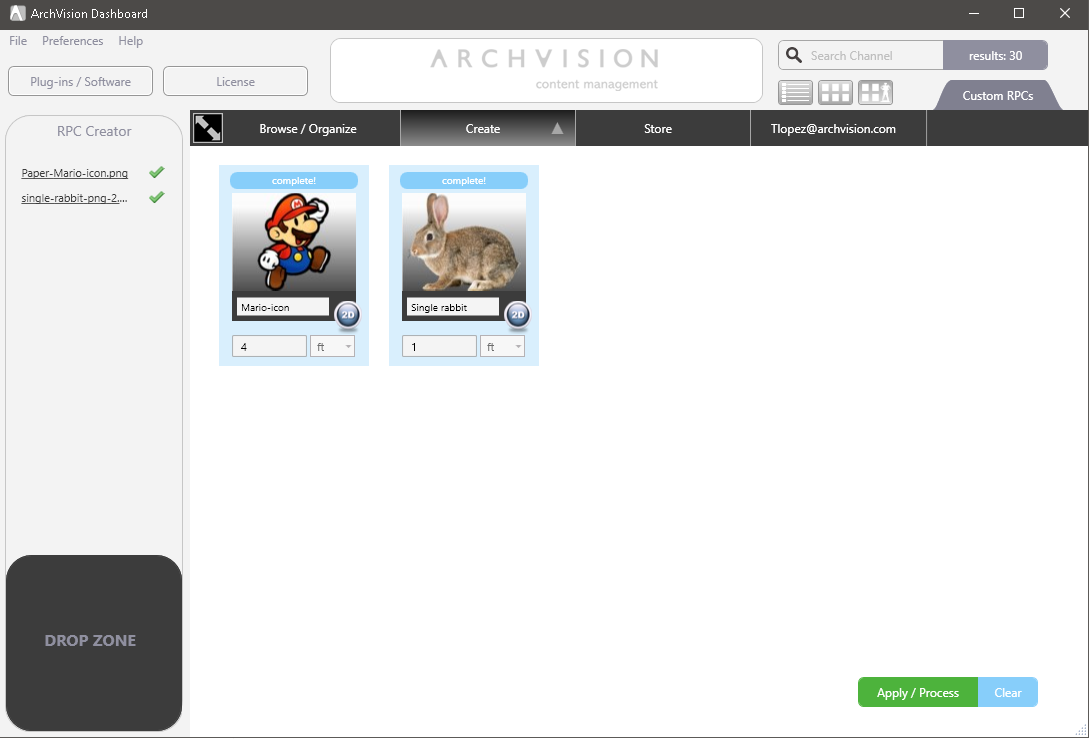
Task: Switch to grid thumbnail view
Action: [x=835, y=92]
